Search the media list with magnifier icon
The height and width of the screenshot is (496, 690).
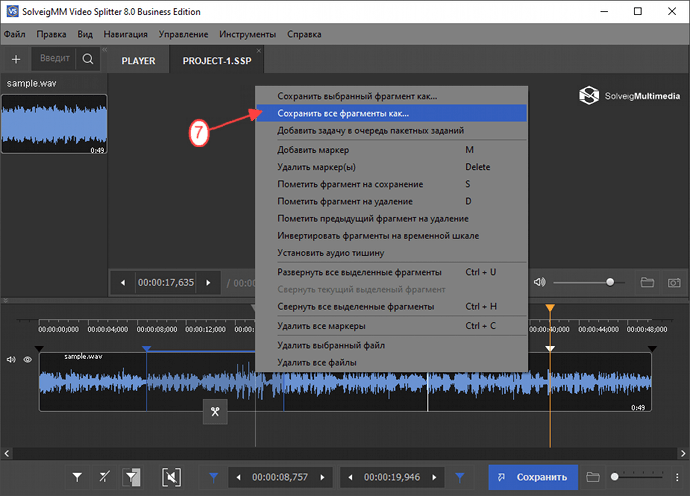[88, 59]
